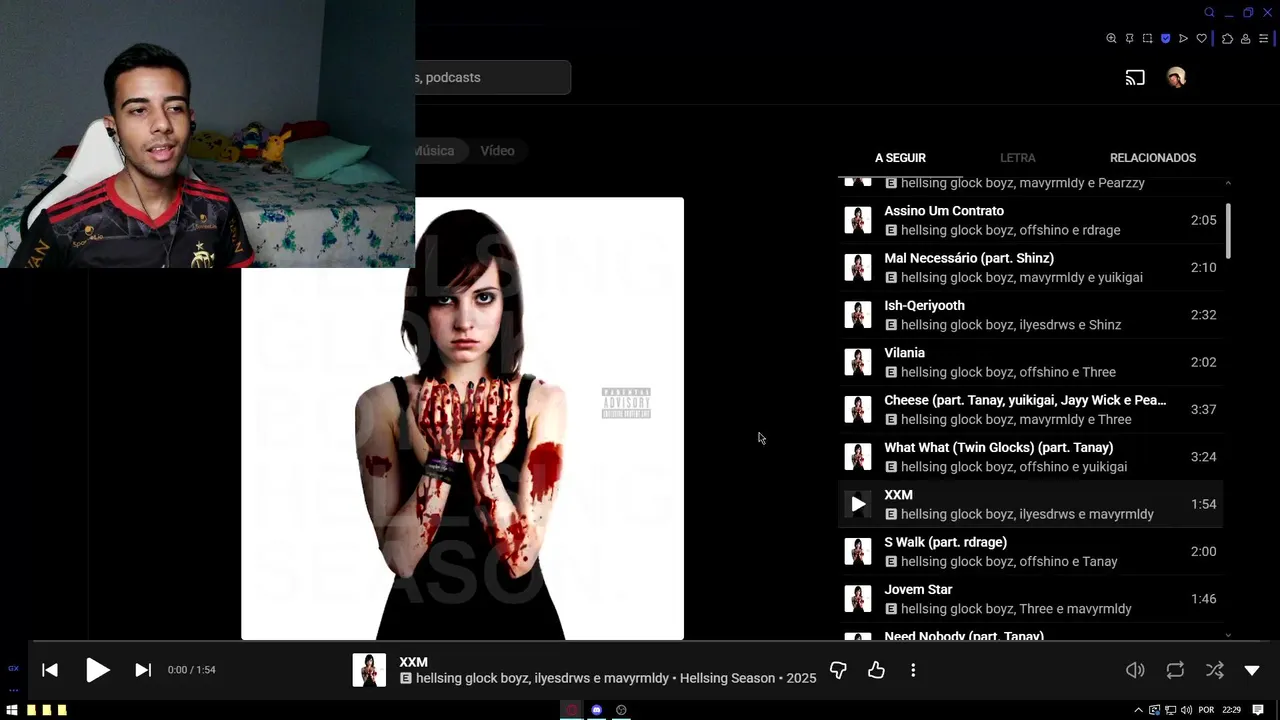
Task: Open the browser profile icon
Action: click(1245, 39)
